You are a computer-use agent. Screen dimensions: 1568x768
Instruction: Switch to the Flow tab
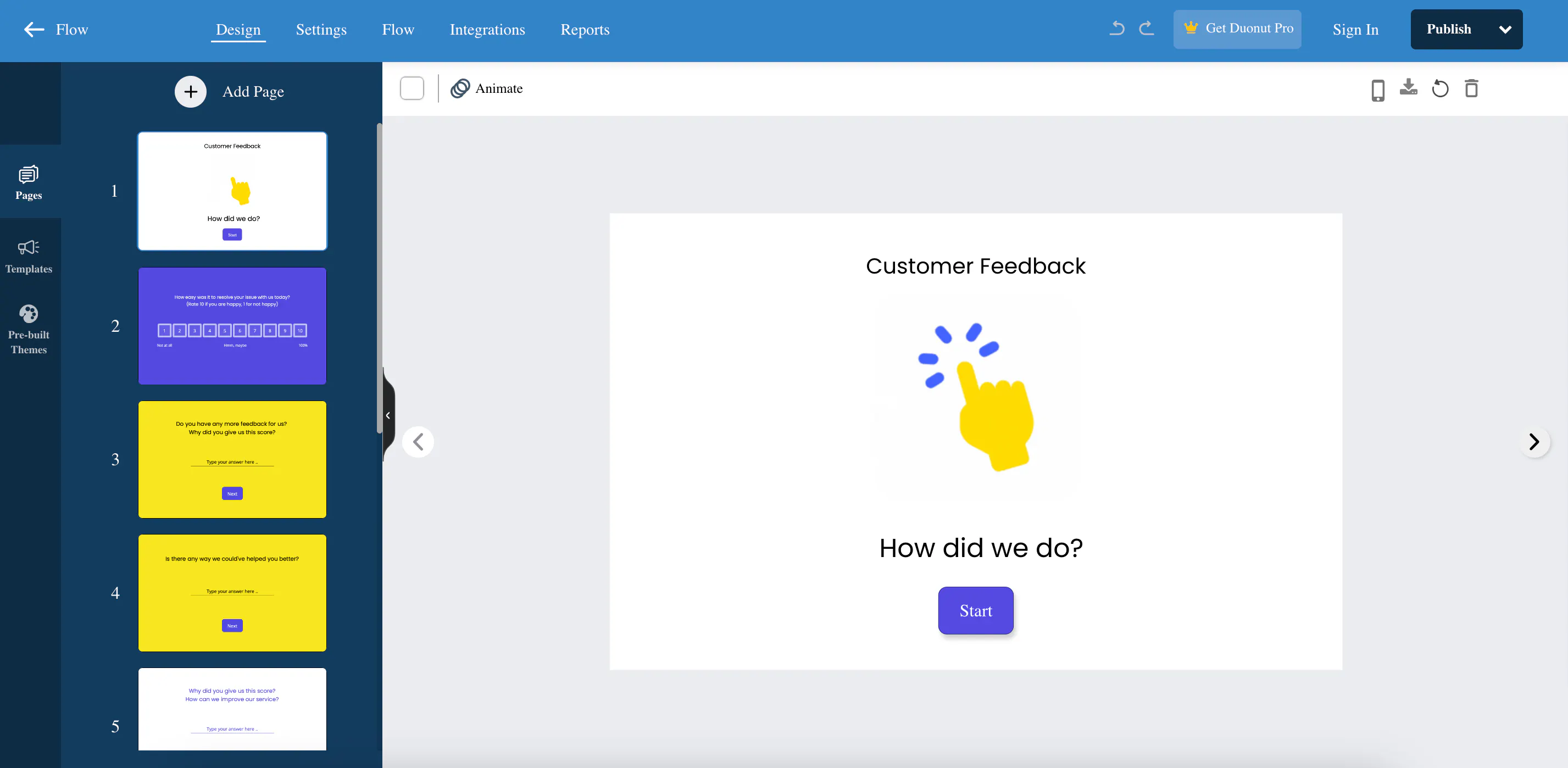(398, 30)
